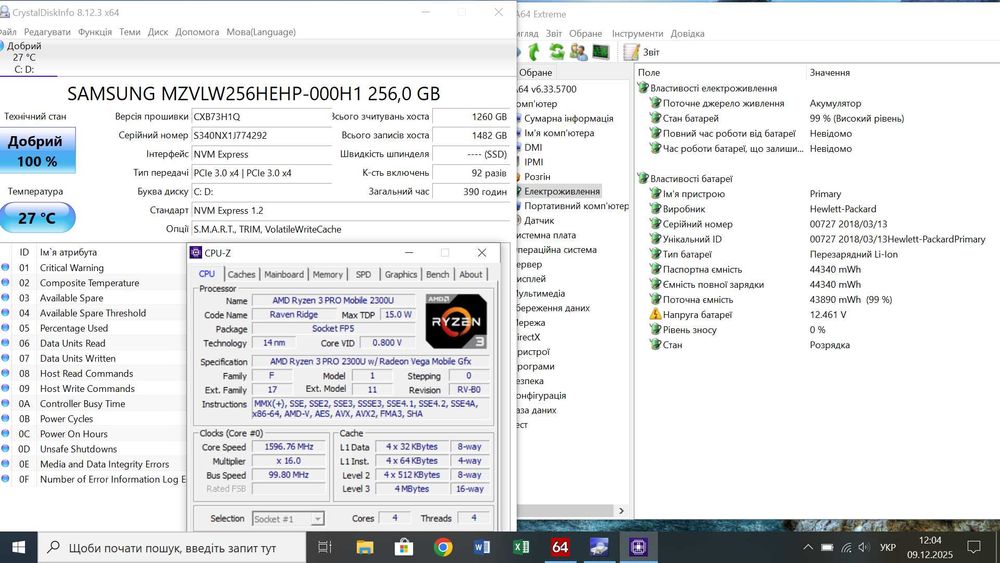1000x563 pixels.
Task: Select IPMI in AIDA64 tree
Action: pos(534,162)
